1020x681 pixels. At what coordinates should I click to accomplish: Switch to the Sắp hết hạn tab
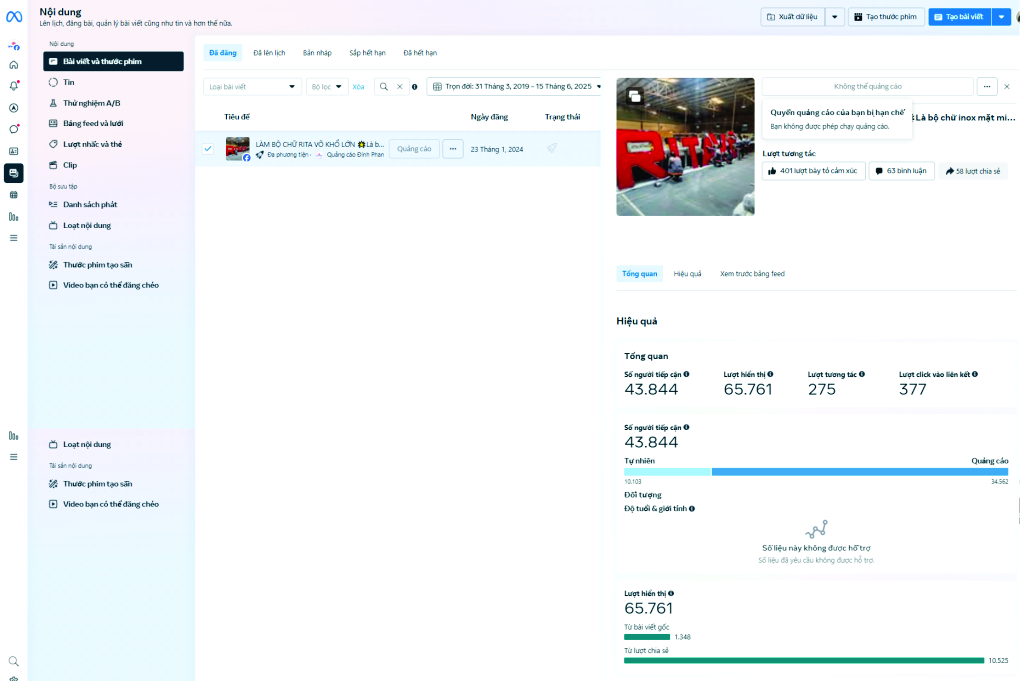point(368,53)
